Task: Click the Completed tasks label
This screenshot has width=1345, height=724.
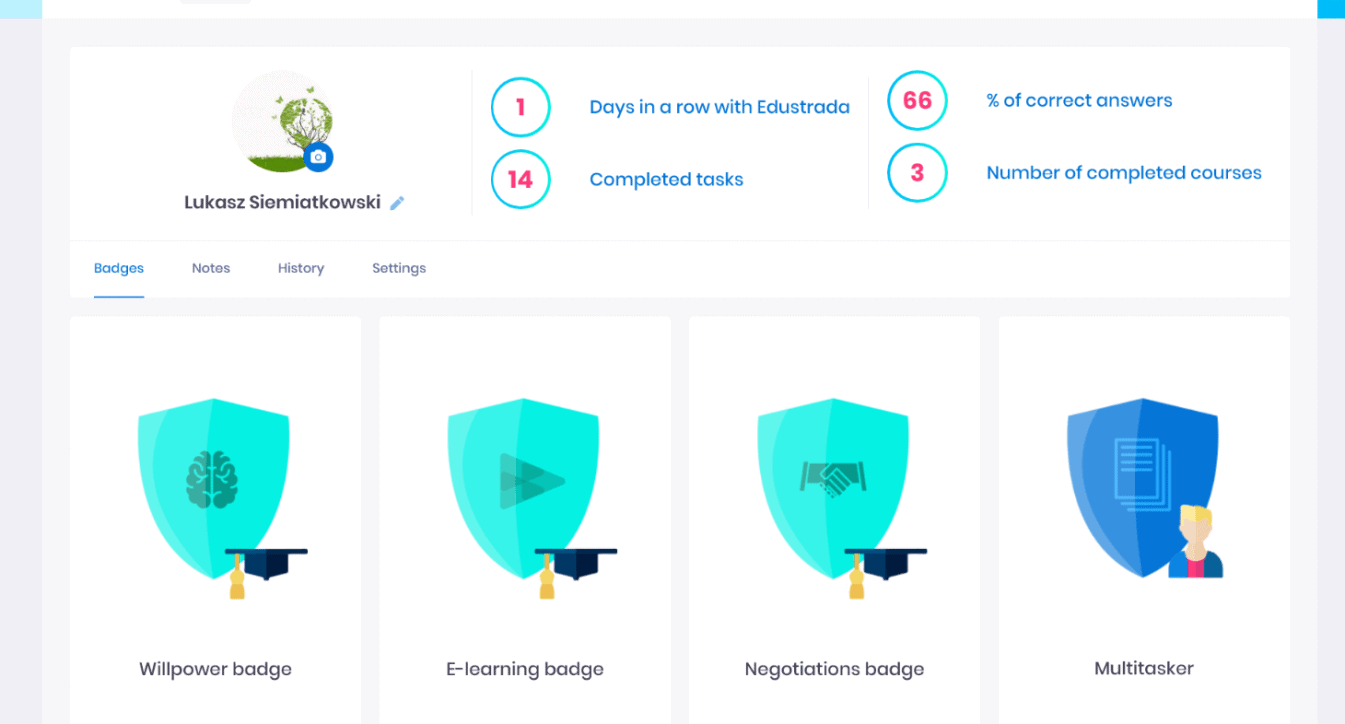Action: (666, 180)
